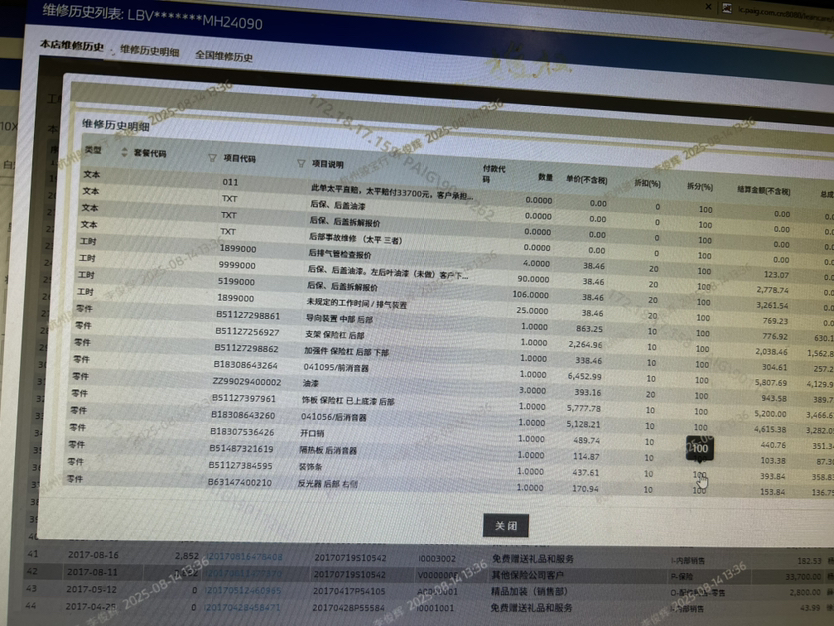Switch to the 本店维修历史 tab
The width and height of the screenshot is (834, 626).
click(72, 46)
